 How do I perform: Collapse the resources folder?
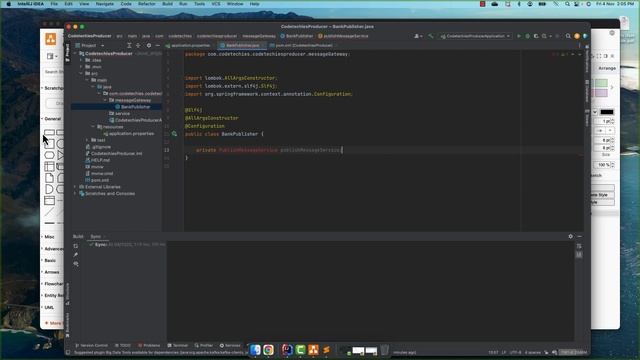click(93, 127)
